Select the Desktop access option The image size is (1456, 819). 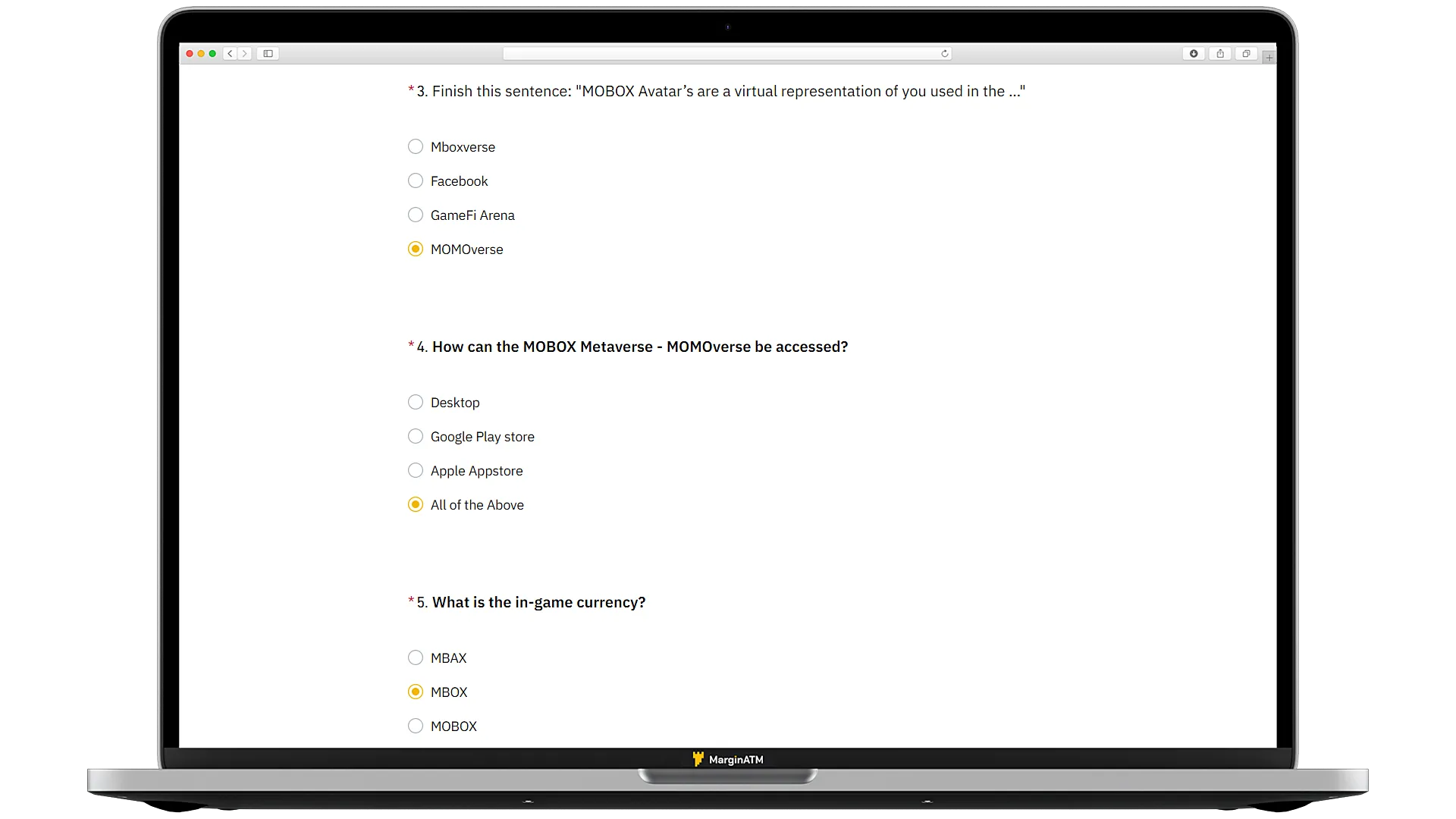(416, 402)
